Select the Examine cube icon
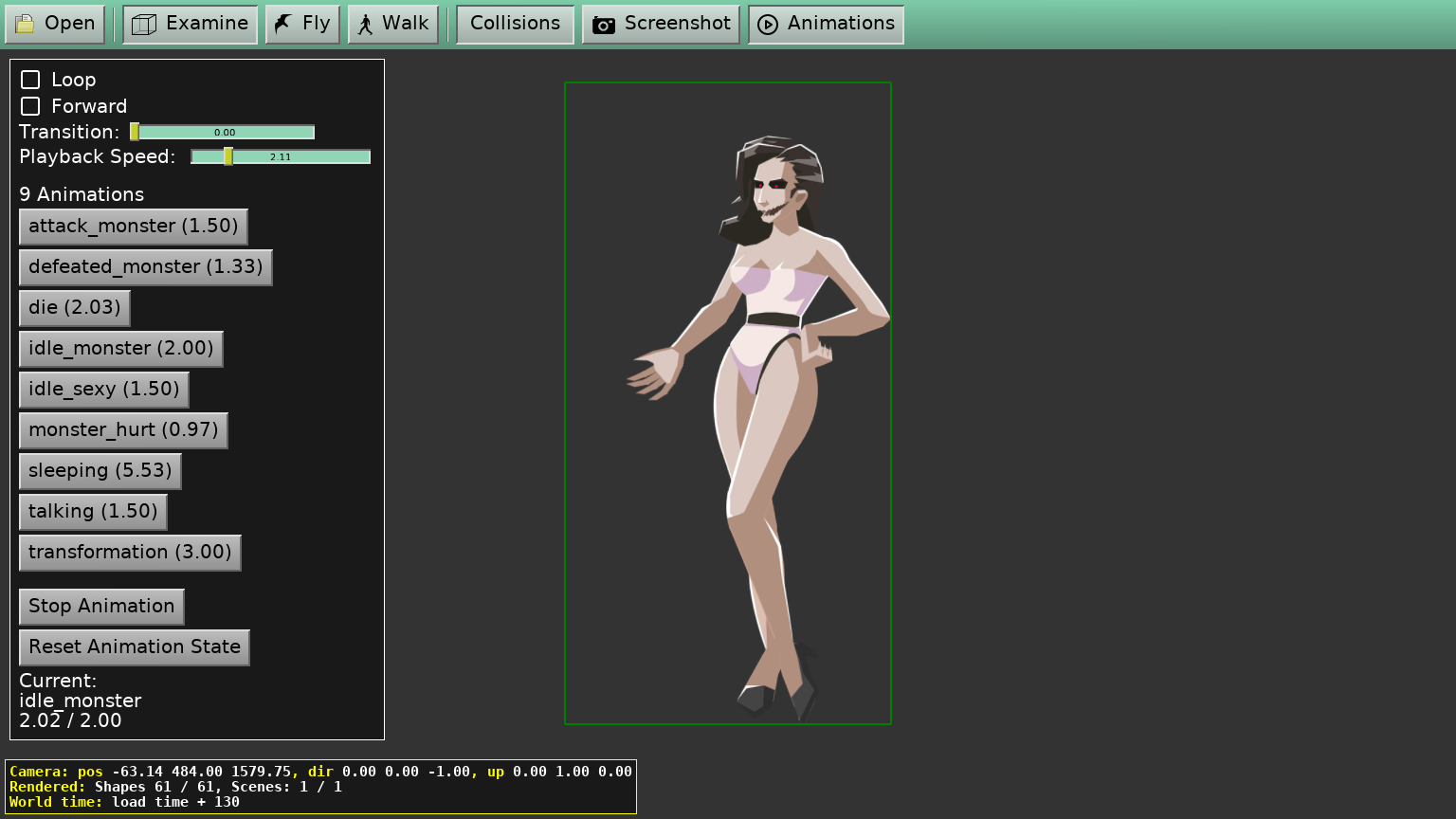The height and width of the screenshot is (819, 1456). coord(144,25)
